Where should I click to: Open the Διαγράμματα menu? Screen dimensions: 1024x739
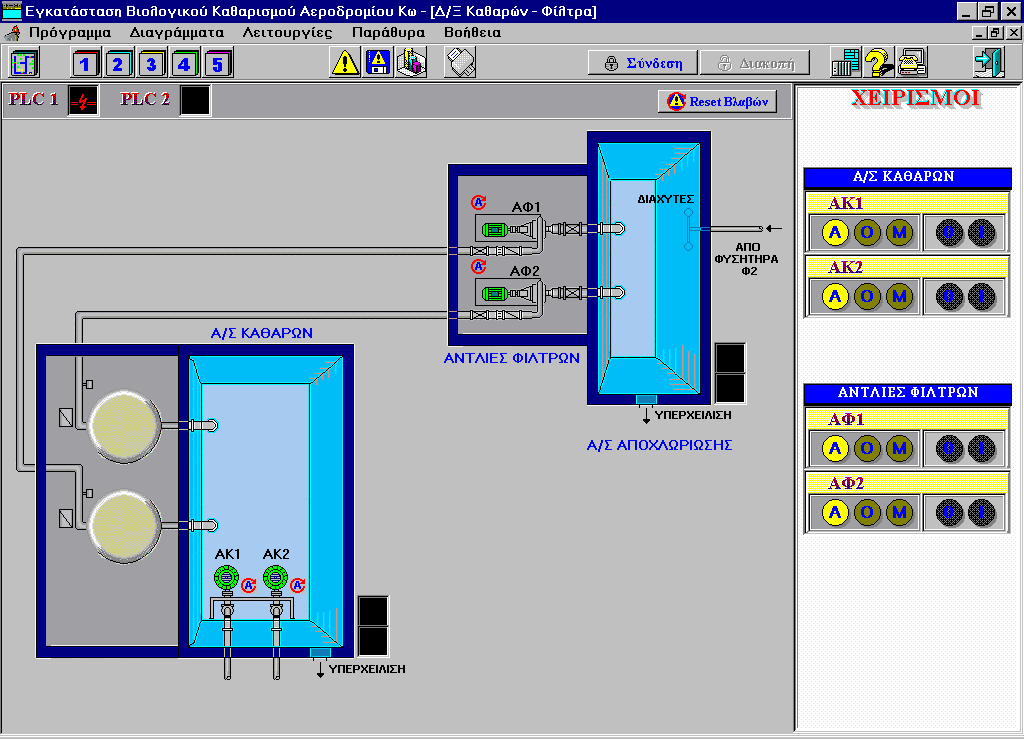pyautogui.click(x=176, y=32)
